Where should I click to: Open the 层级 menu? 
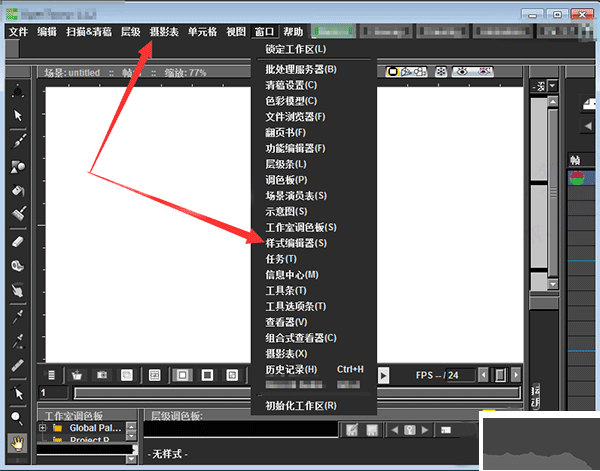(130, 32)
